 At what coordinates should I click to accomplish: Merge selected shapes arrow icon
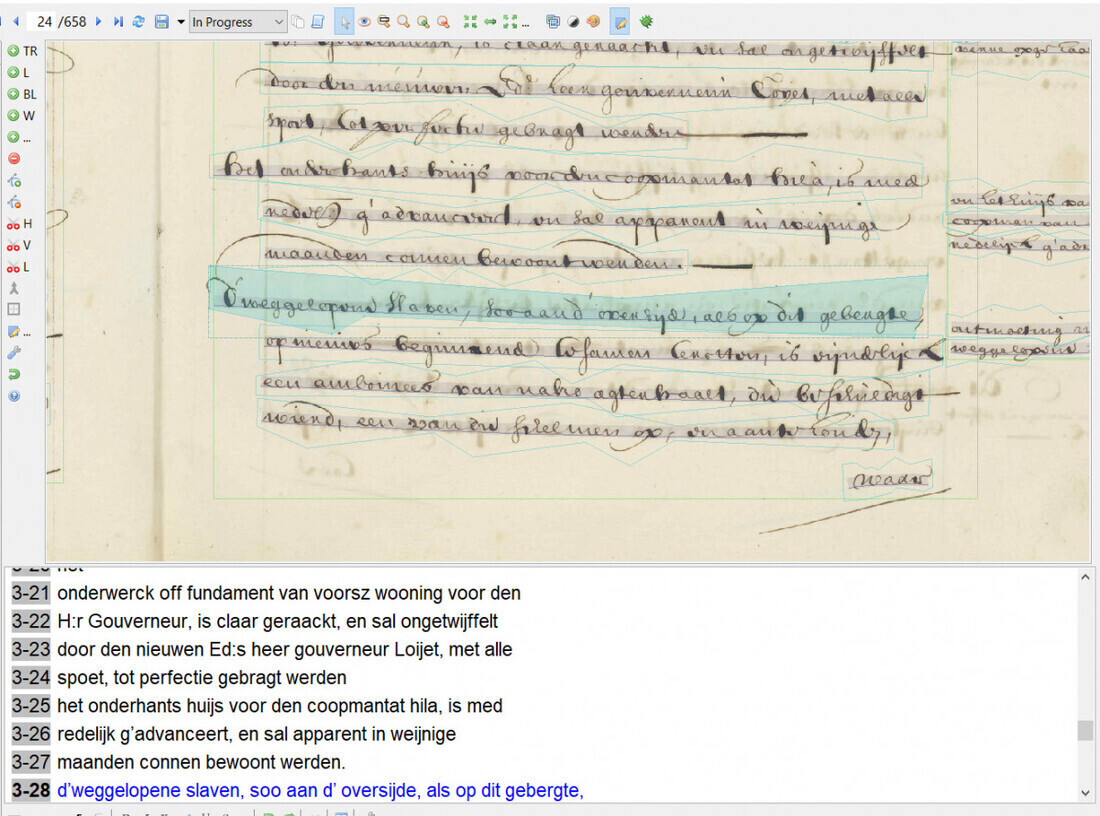point(13,288)
